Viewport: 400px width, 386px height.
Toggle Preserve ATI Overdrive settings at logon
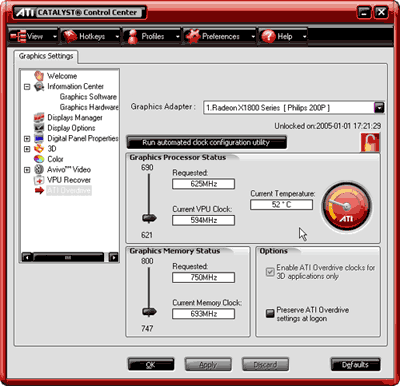tap(270, 314)
